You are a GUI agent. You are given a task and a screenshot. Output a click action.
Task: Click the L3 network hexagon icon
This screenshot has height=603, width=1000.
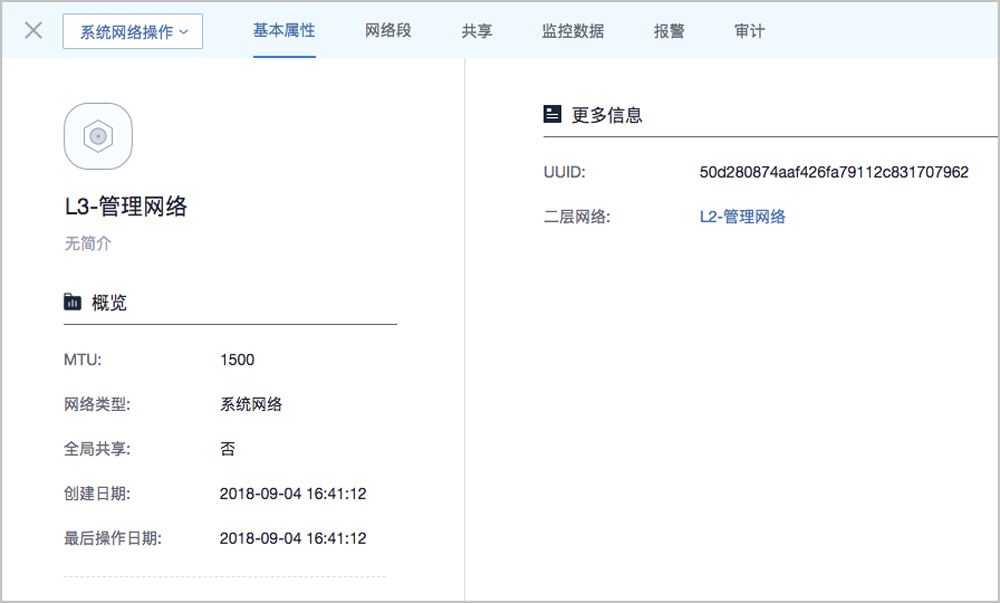(x=98, y=137)
